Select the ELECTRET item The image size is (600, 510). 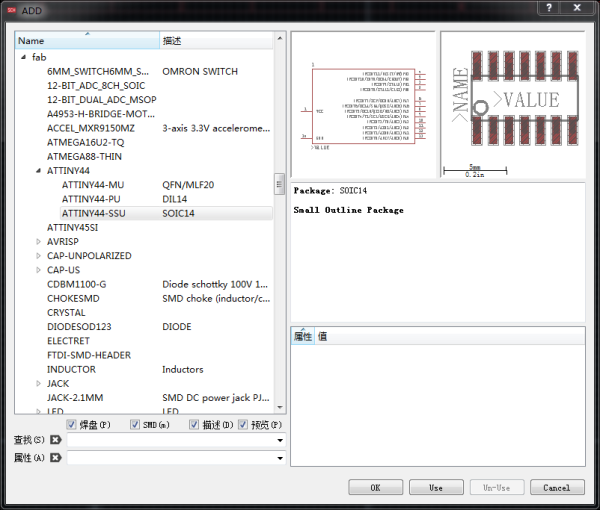click(x=68, y=341)
